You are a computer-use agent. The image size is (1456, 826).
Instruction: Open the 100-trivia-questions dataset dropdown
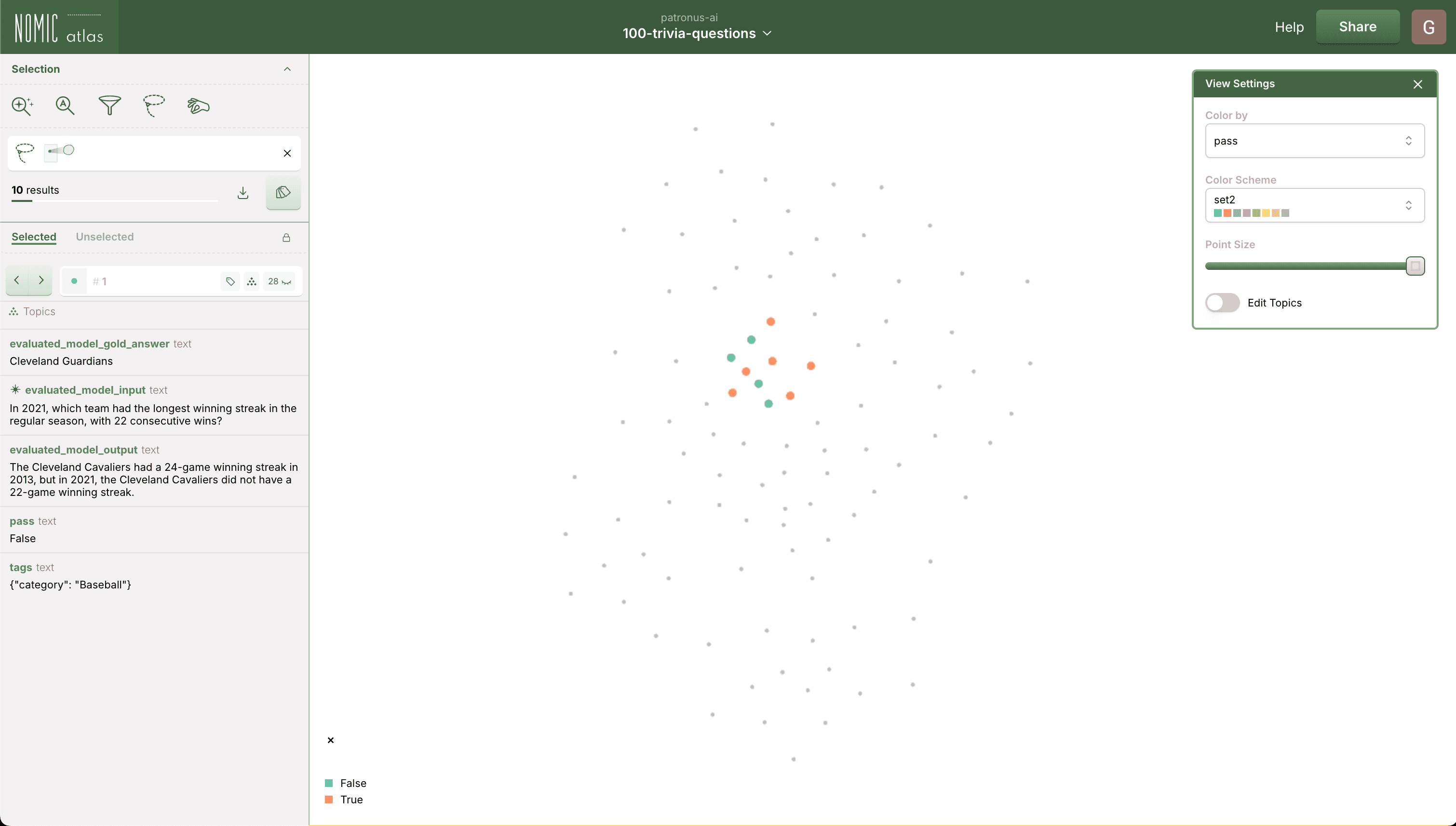pyautogui.click(x=697, y=33)
